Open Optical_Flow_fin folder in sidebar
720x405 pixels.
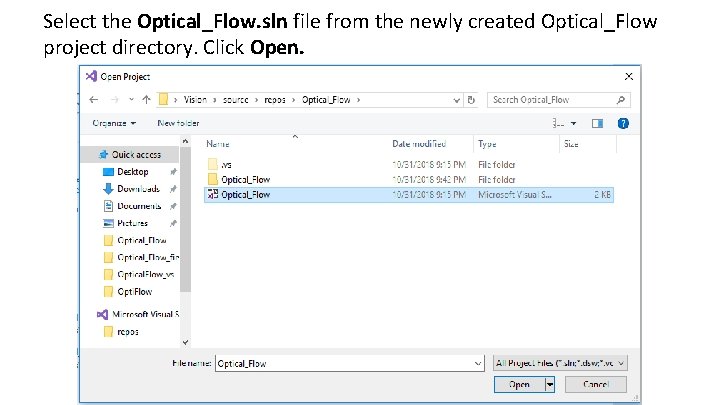click(141, 257)
